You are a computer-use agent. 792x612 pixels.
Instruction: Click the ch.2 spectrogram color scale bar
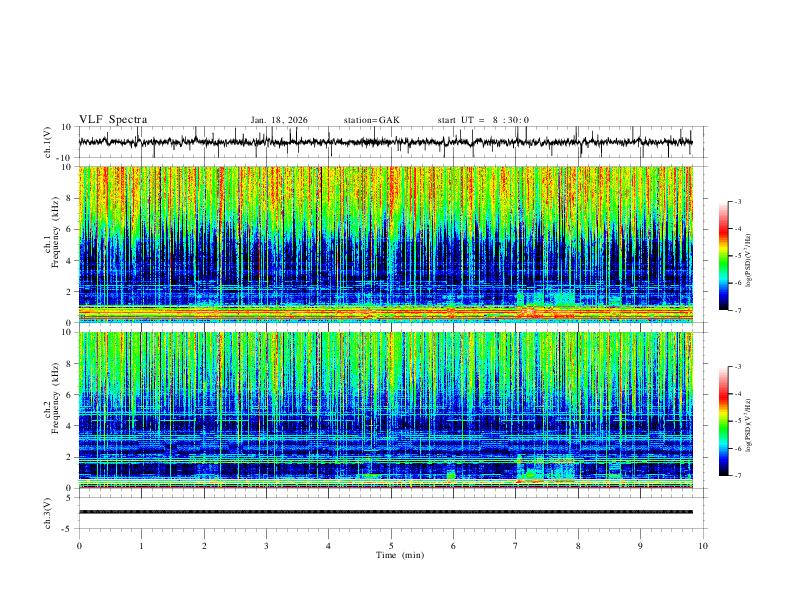pyautogui.click(x=724, y=421)
